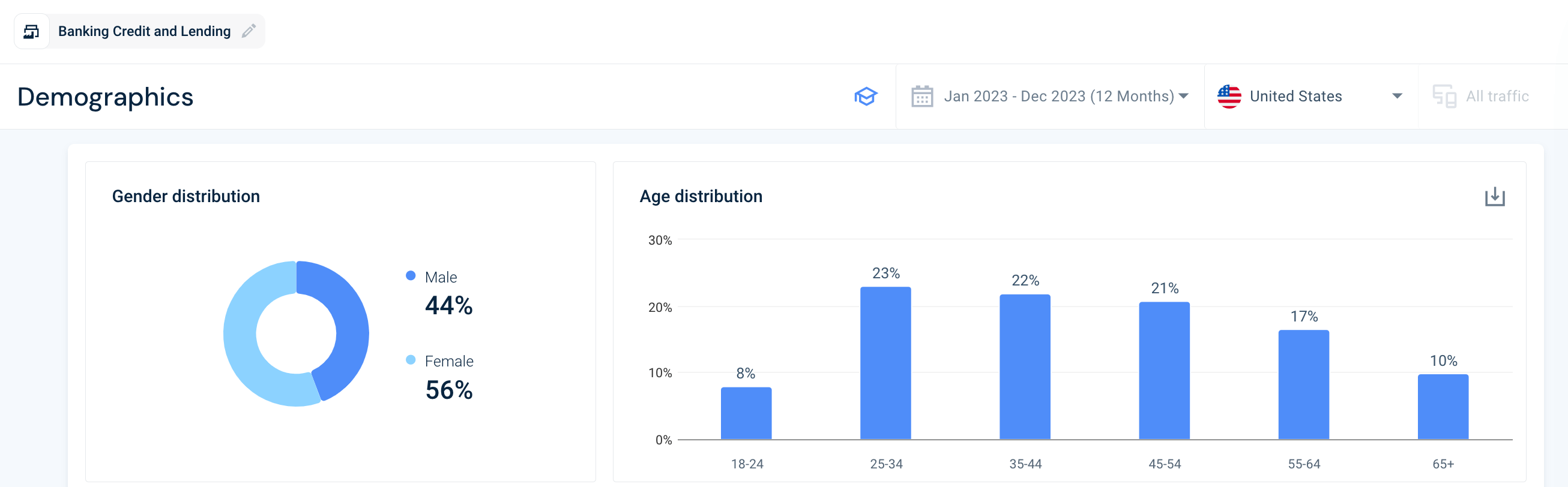
Task: Click the 30% y-axis label
Action: tap(660, 240)
